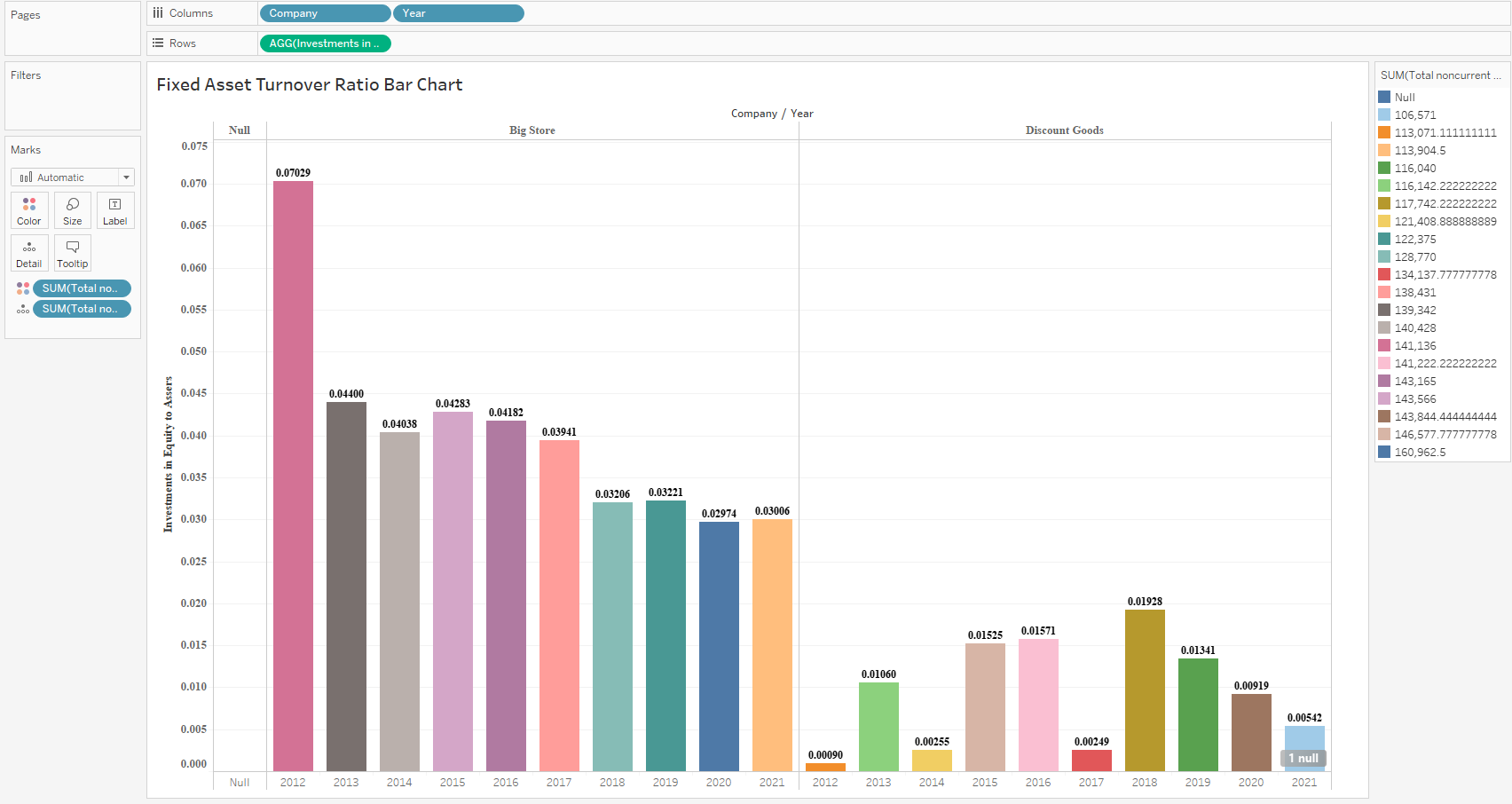The height and width of the screenshot is (804, 1512).
Task: Select the Company pill on Columns
Action: tap(325, 13)
